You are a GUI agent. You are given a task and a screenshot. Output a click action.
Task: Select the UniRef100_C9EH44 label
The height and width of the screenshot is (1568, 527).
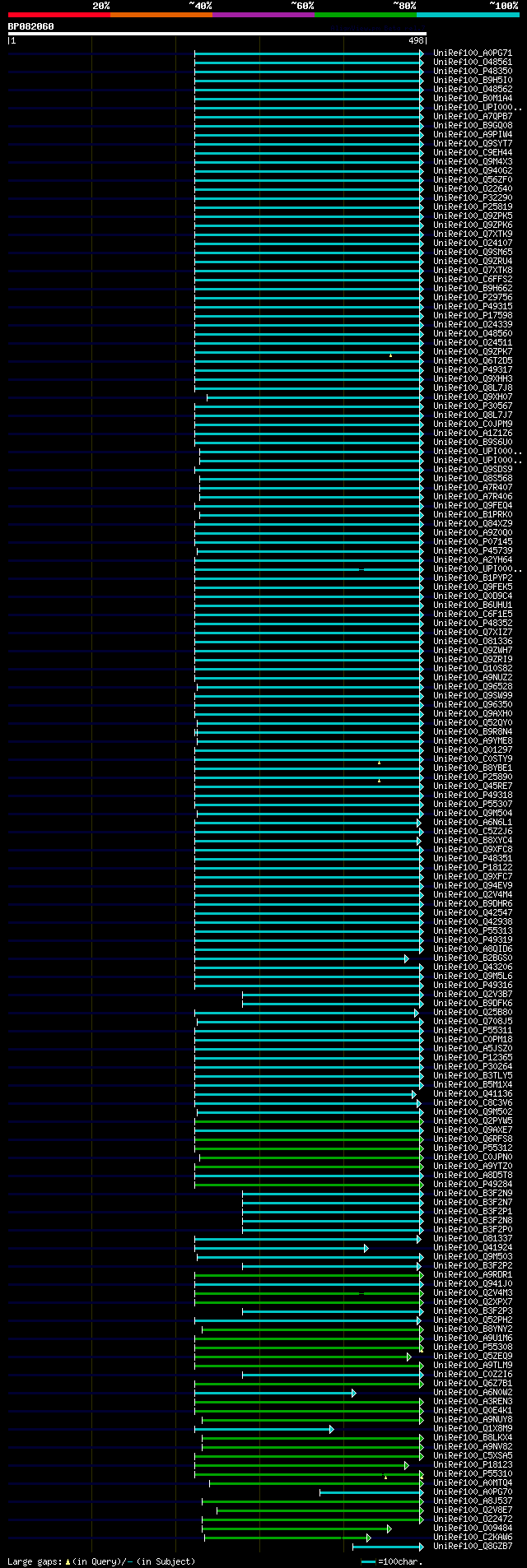point(473,152)
